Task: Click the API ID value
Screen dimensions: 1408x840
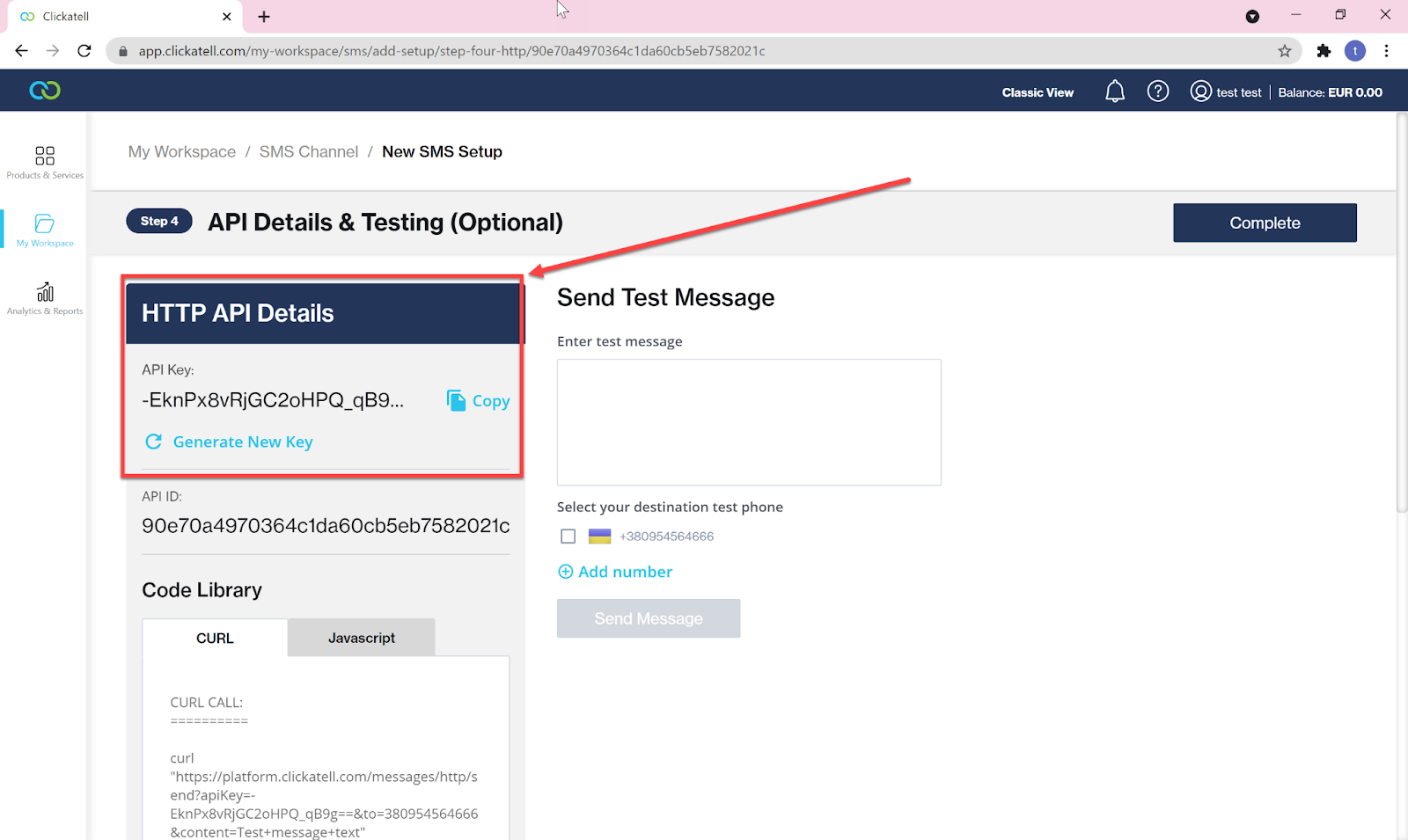Action: [326, 526]
